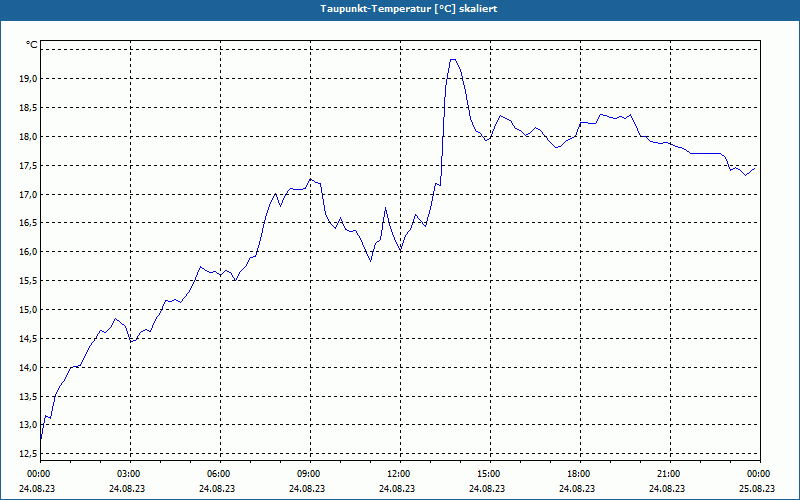Click the "14,0" y-axis label
Image resolution: width=800 pixels, height=500 pixels.
tap(29, 367)
